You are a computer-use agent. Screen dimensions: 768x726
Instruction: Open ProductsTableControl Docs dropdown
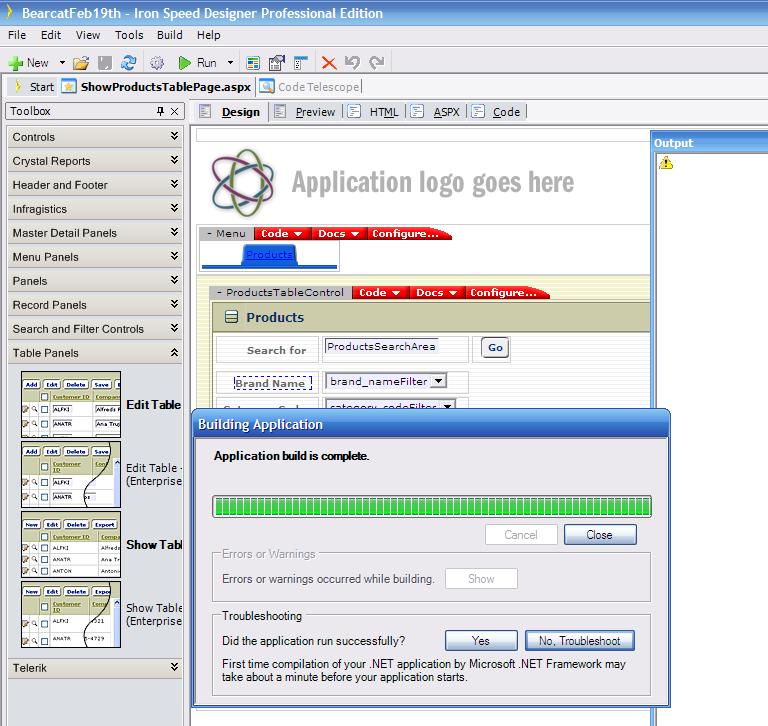pos(437,292)
